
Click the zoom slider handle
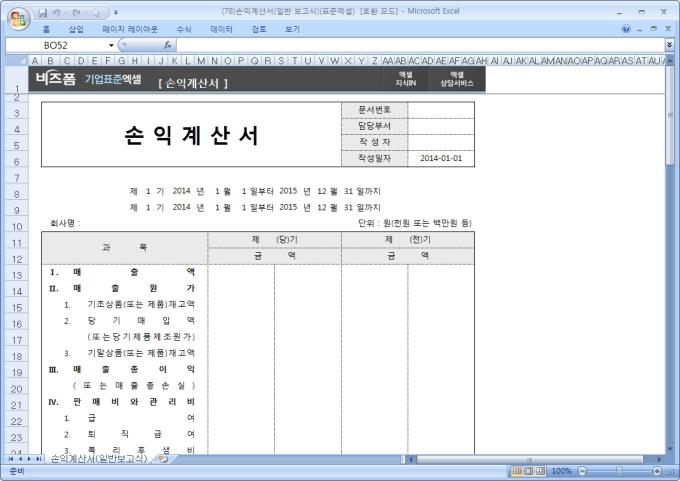coord(619,471)
